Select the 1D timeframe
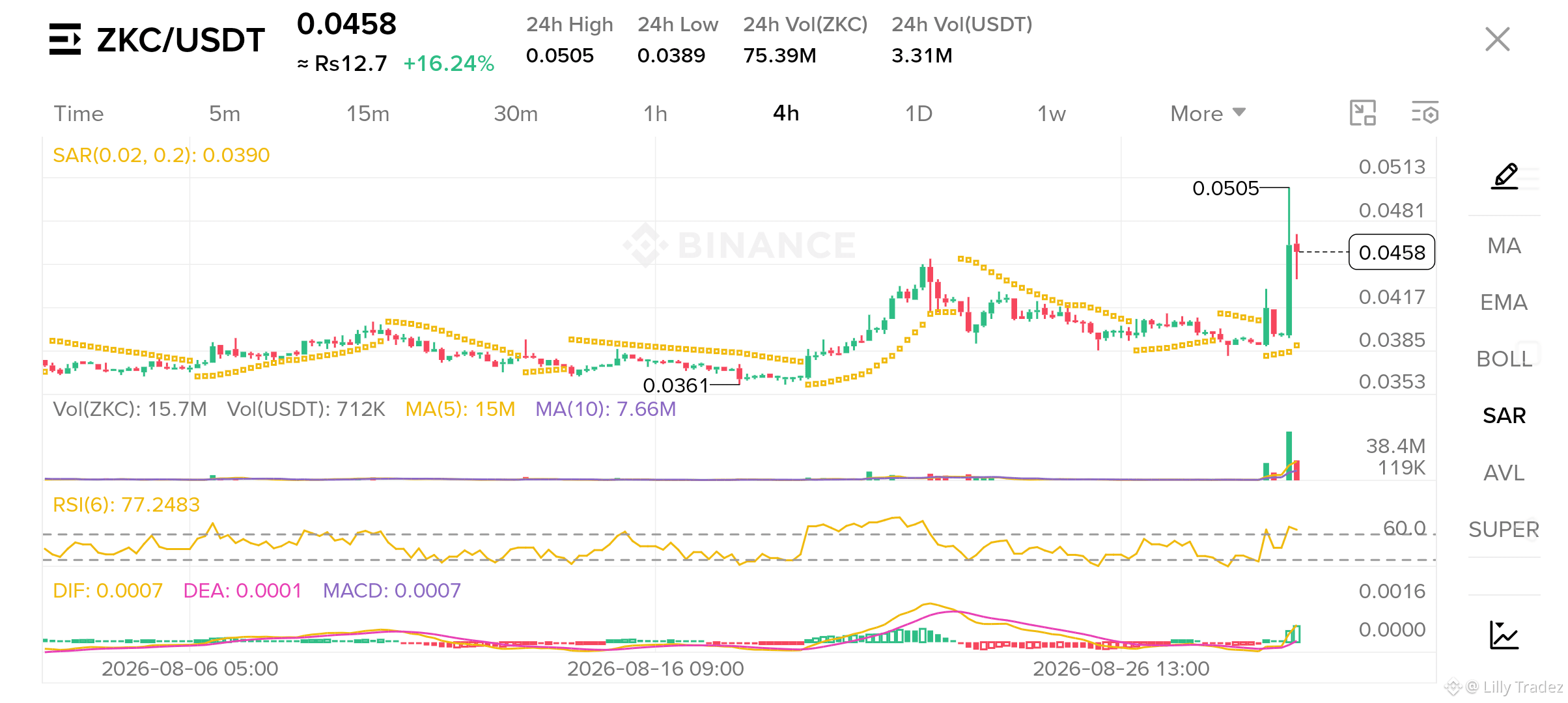The width and height of the screenshot is (1568, 703). (x=919, y=113)
